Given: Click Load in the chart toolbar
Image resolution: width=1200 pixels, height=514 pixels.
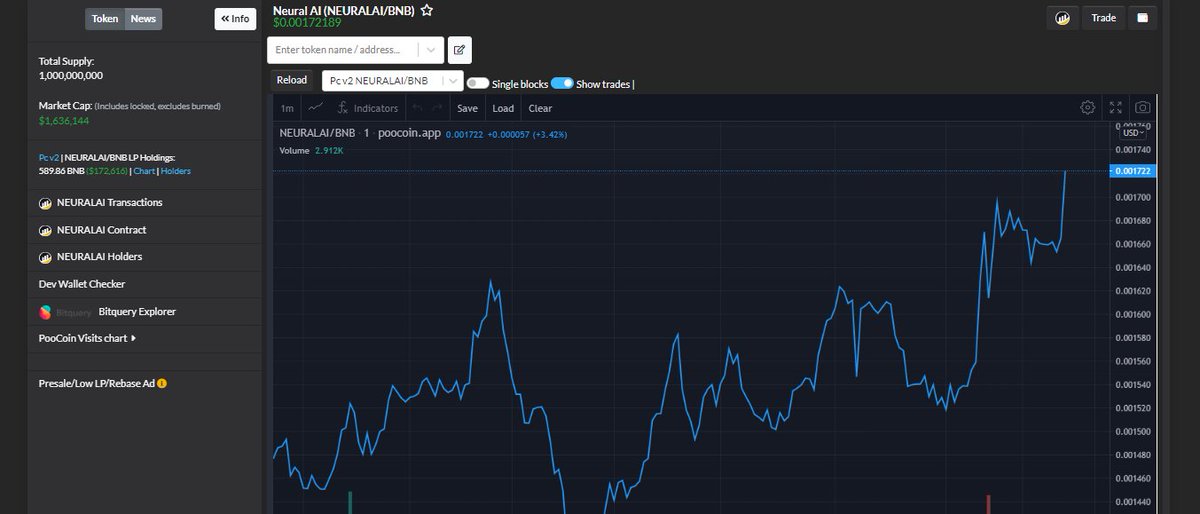Looking at the screenshot, I should click(x=503, y=108).
